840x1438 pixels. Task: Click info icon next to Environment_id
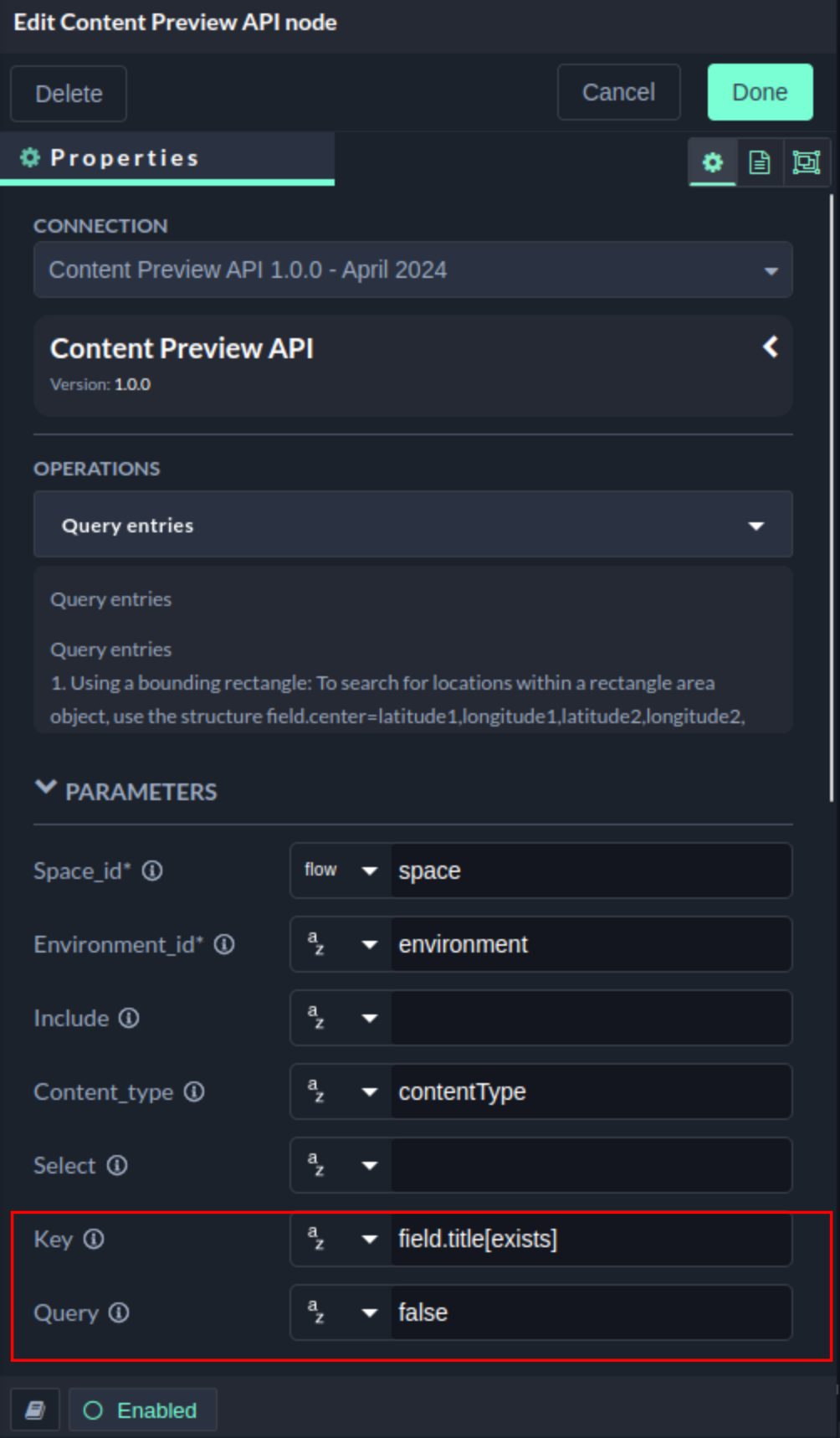coord(224,944)
